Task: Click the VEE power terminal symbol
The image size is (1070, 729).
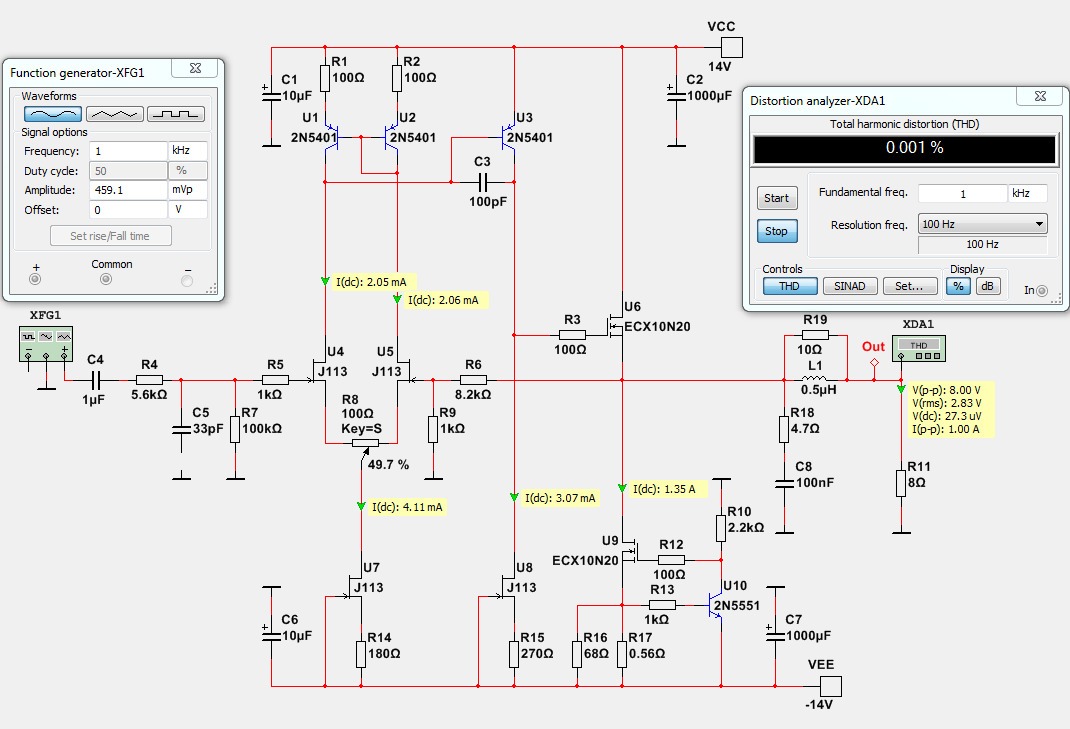Action: click(830, 686)
